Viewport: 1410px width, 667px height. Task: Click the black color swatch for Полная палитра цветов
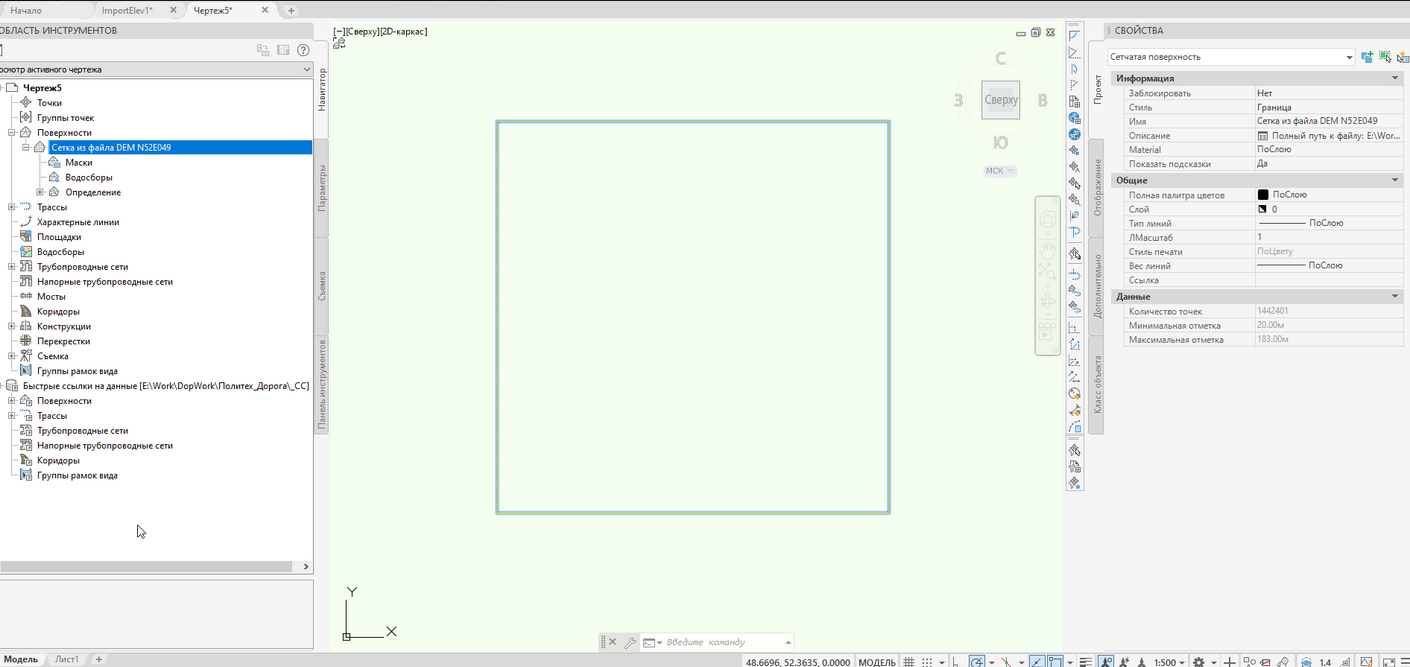click(x=1263, y=195)
